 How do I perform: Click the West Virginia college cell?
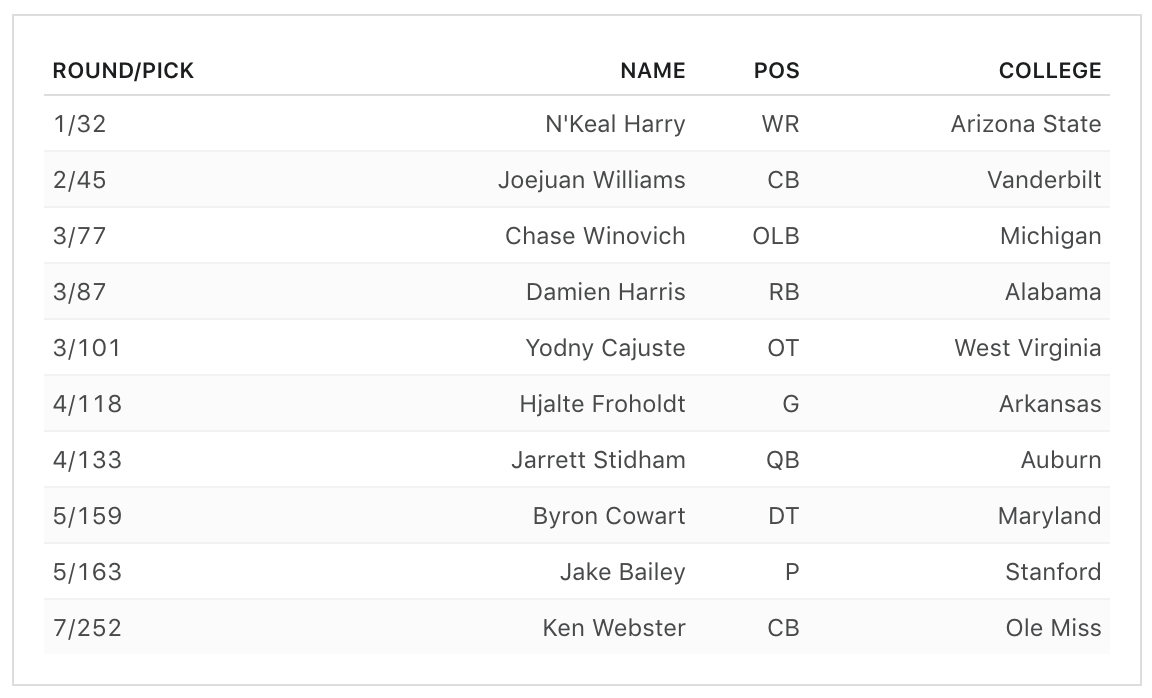[1027, 349]
